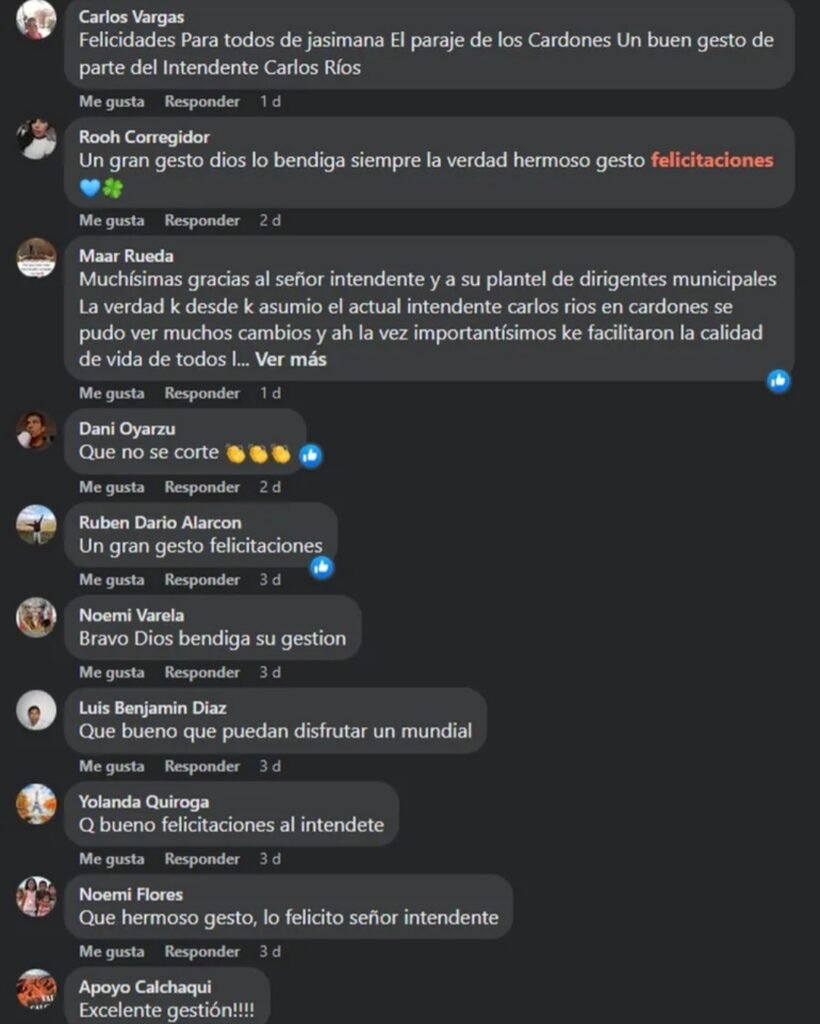Click Noemi Flores name link
The height and width of the screenshot is (1024, 820).
(x=131, y=894)
